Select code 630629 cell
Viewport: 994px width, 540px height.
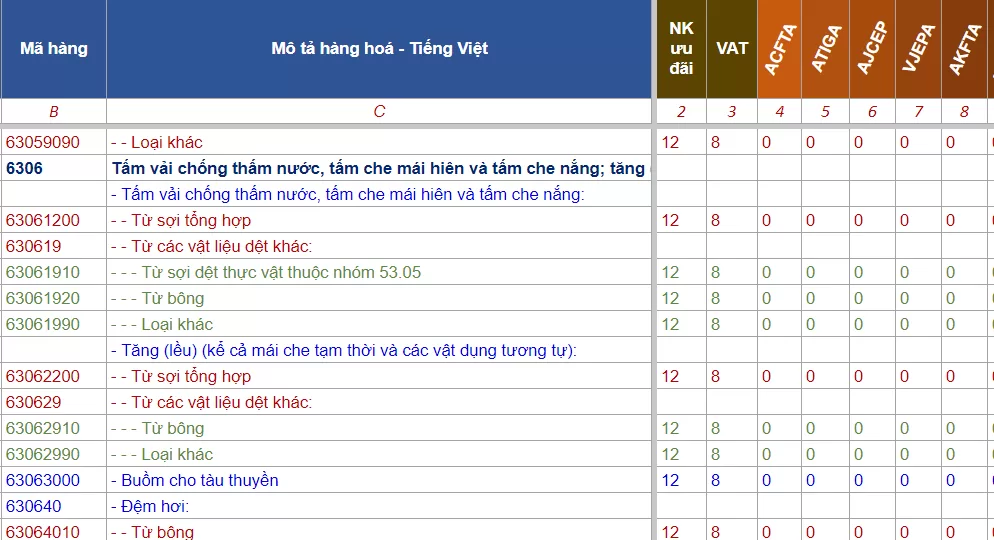pyautogui.click(x=53, y=402)
